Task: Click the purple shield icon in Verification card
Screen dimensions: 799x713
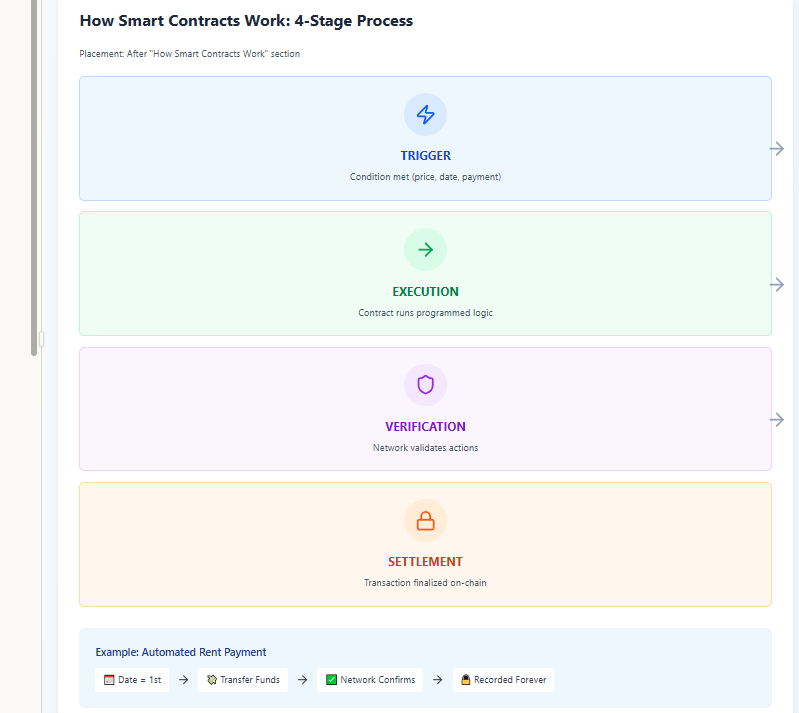Action: (425, 385)
